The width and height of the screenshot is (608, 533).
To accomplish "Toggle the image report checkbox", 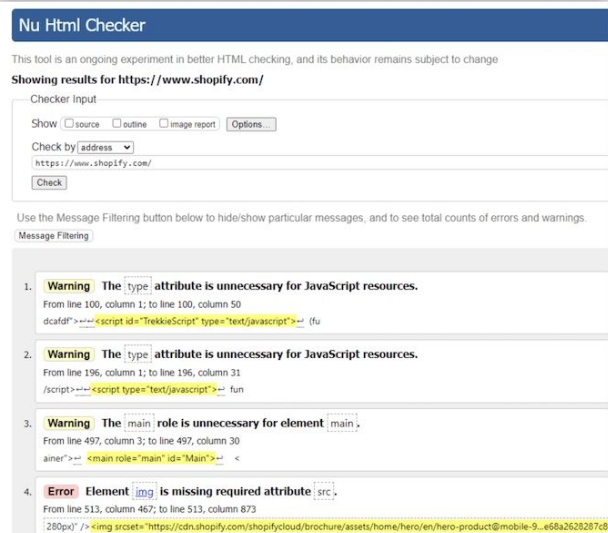I will coord(164,123).
